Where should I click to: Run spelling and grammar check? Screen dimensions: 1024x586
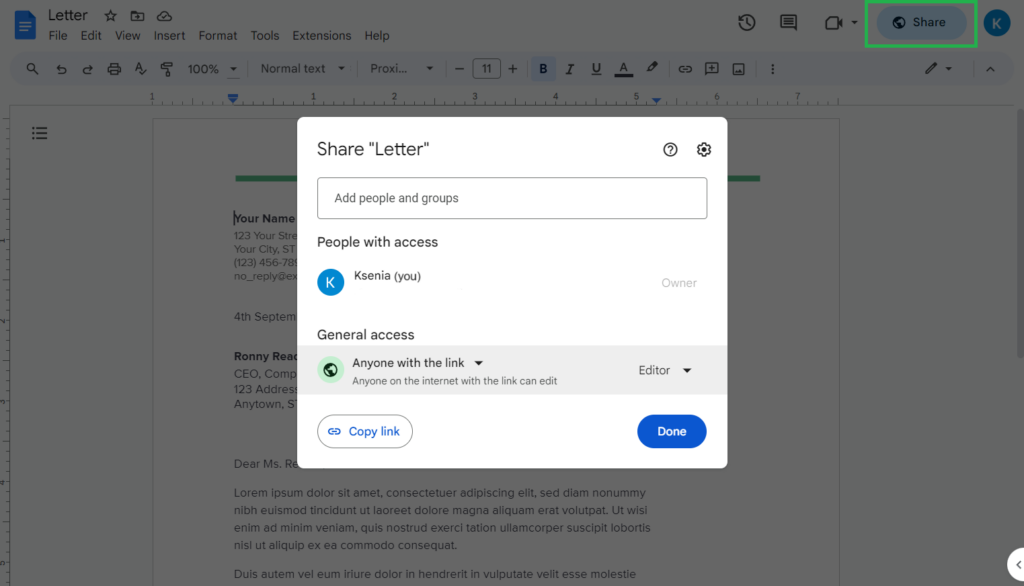[141, 68]
